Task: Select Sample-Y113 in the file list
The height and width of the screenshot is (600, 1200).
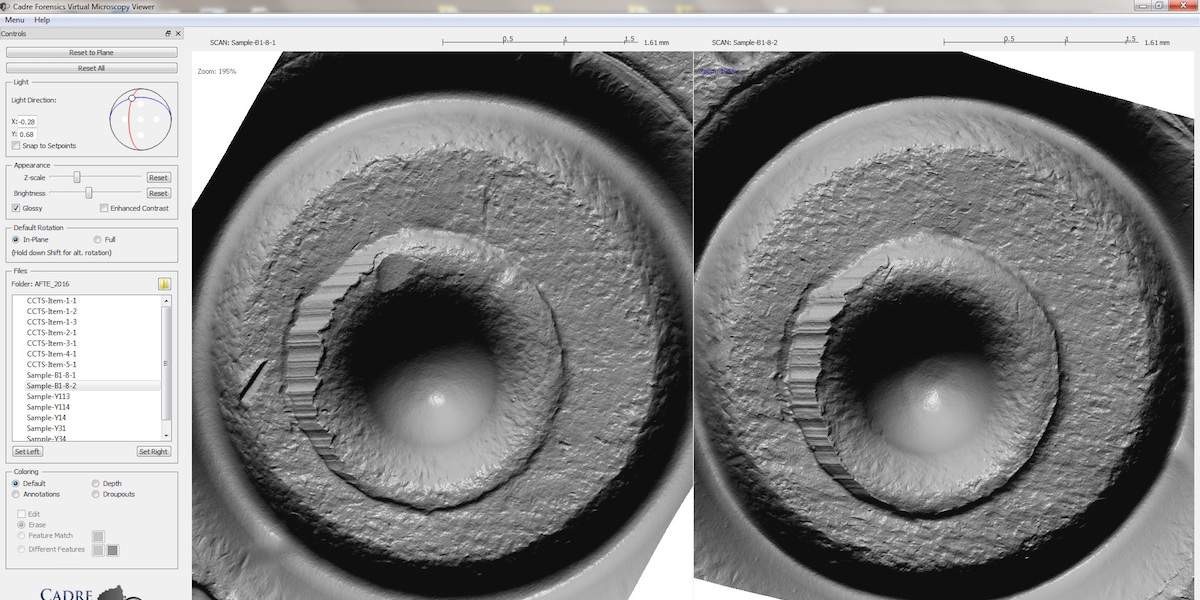Action: 48,396
